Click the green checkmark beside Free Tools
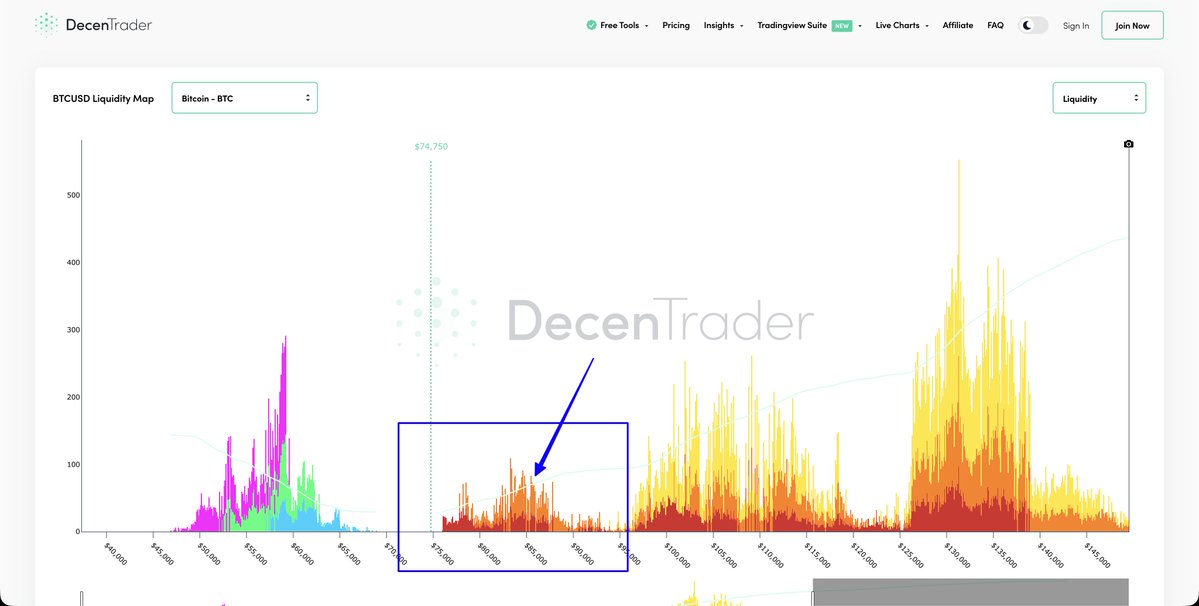The height and width of the screenshot is (606, 1199). point(591,25)
